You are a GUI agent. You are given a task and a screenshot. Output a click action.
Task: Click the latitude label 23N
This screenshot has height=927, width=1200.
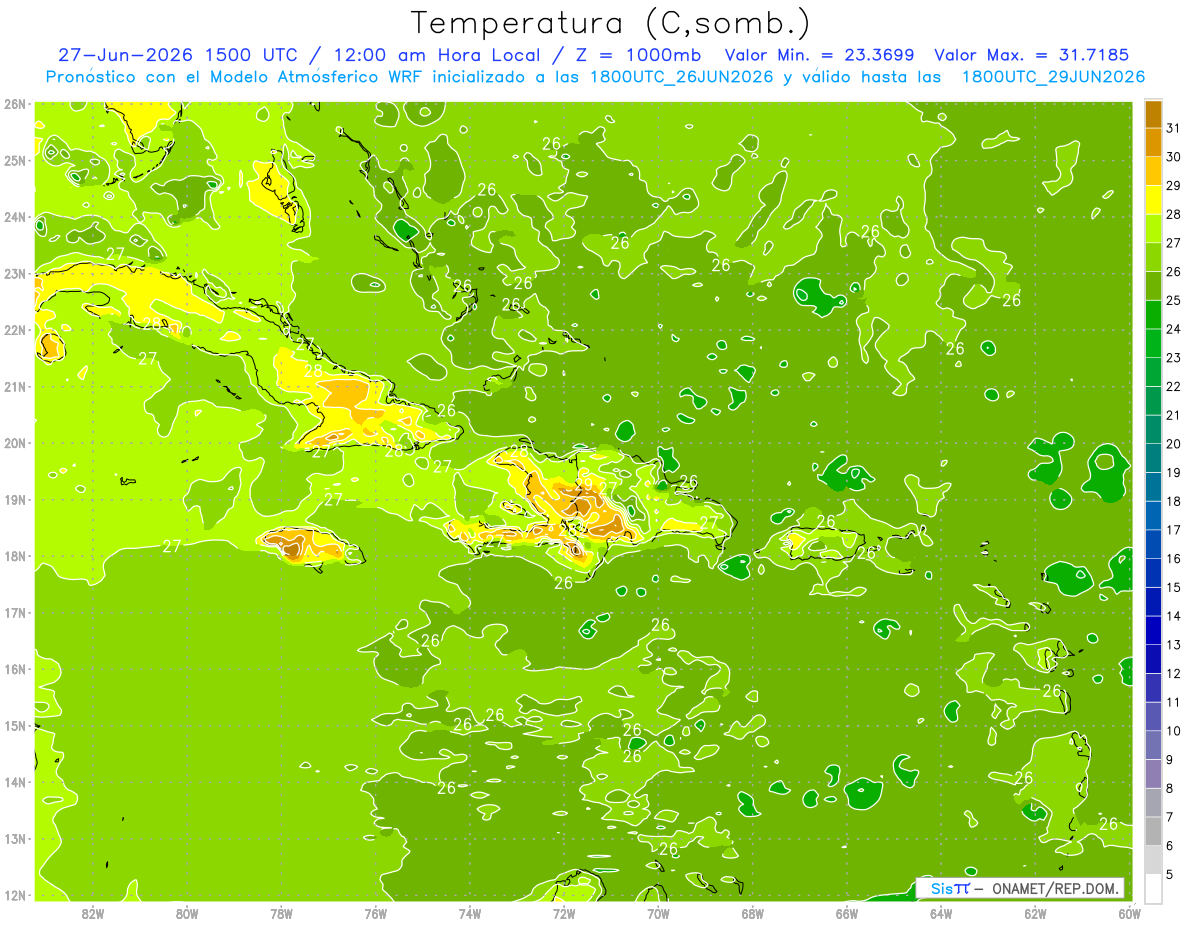pos(15,273)
